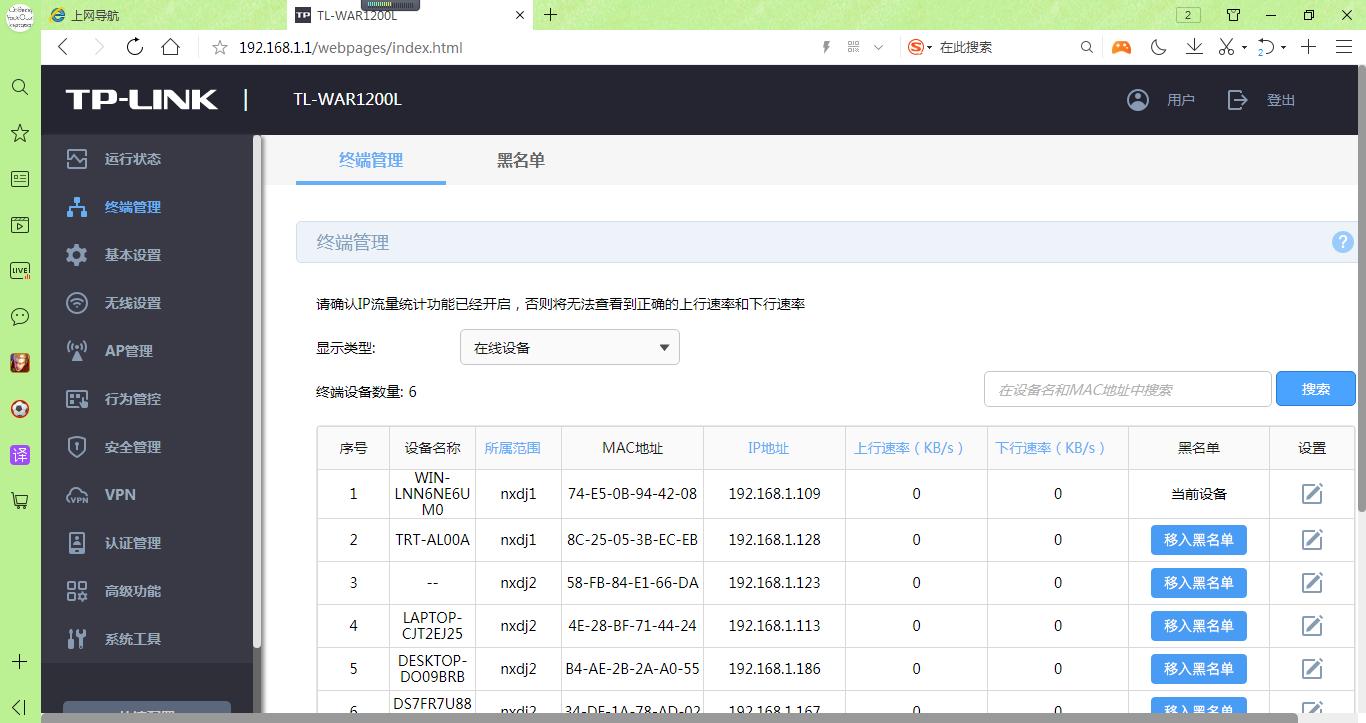The width and height of the screenshot is (1366, 723).
Task: Edit settings for device WIN-LNN6NE6UM0
Action: tap(1311, 493)
